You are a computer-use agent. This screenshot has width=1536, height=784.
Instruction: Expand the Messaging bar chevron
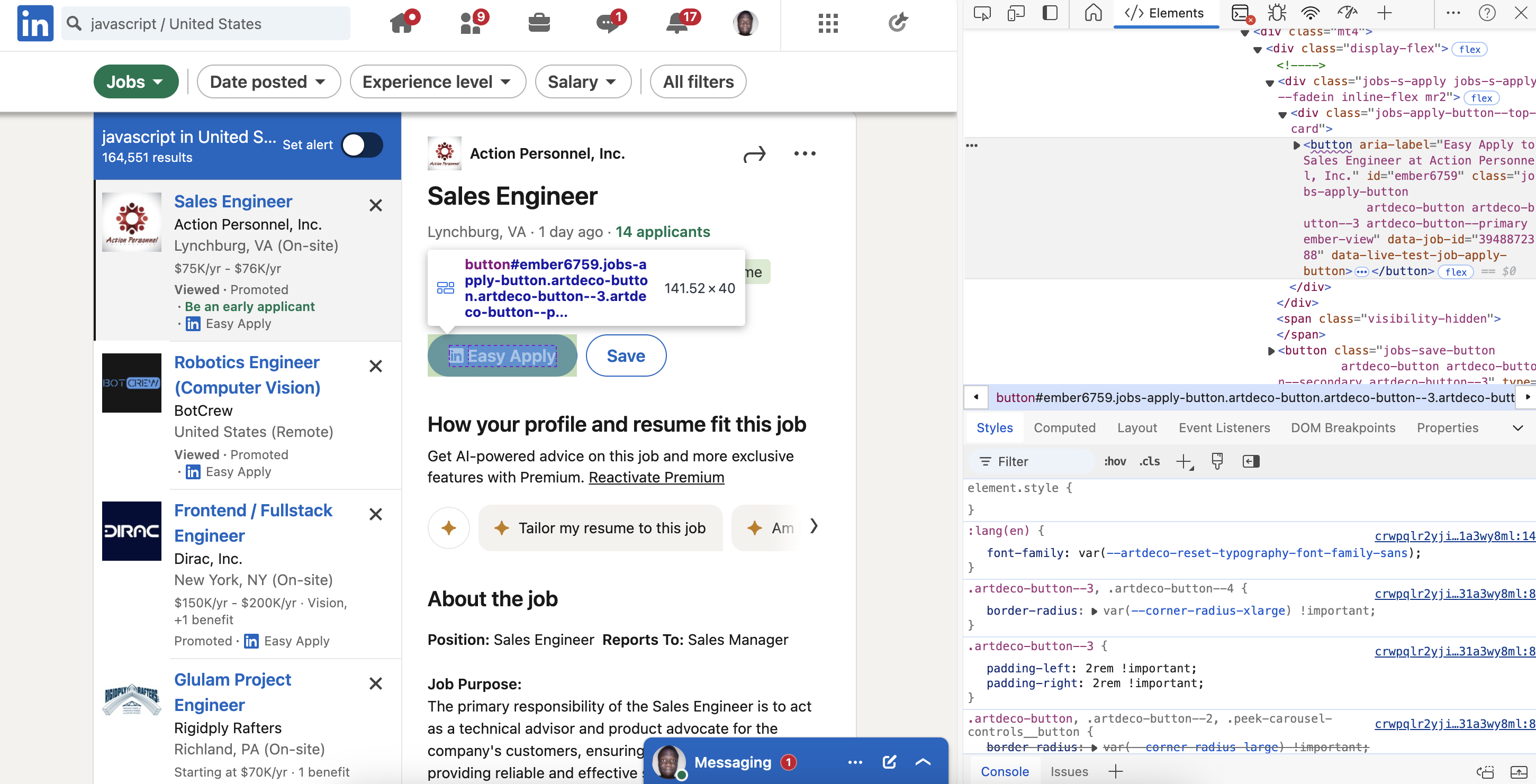tap(923, 762)
